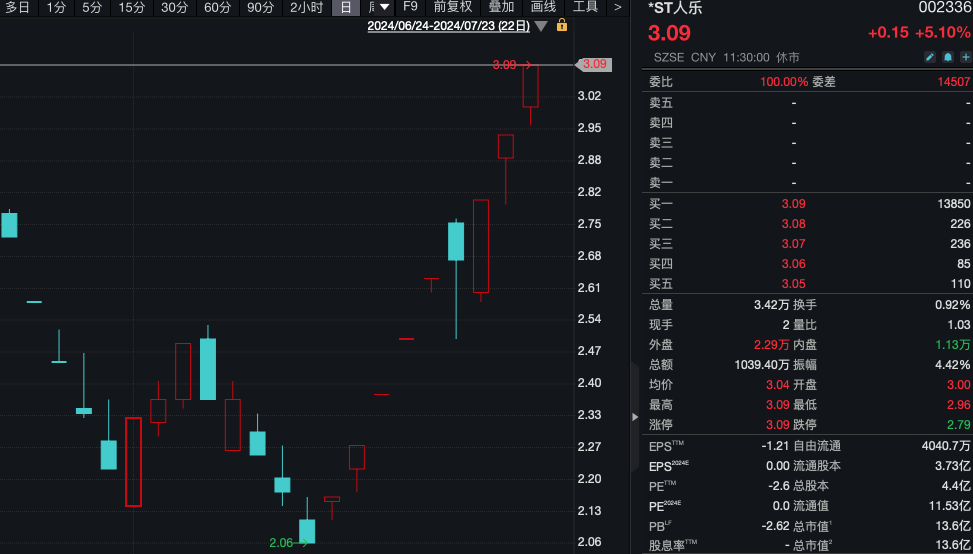Screen dimensions: 973x554
Task: Click the pencil edit icon
Action: click(930, 58)
